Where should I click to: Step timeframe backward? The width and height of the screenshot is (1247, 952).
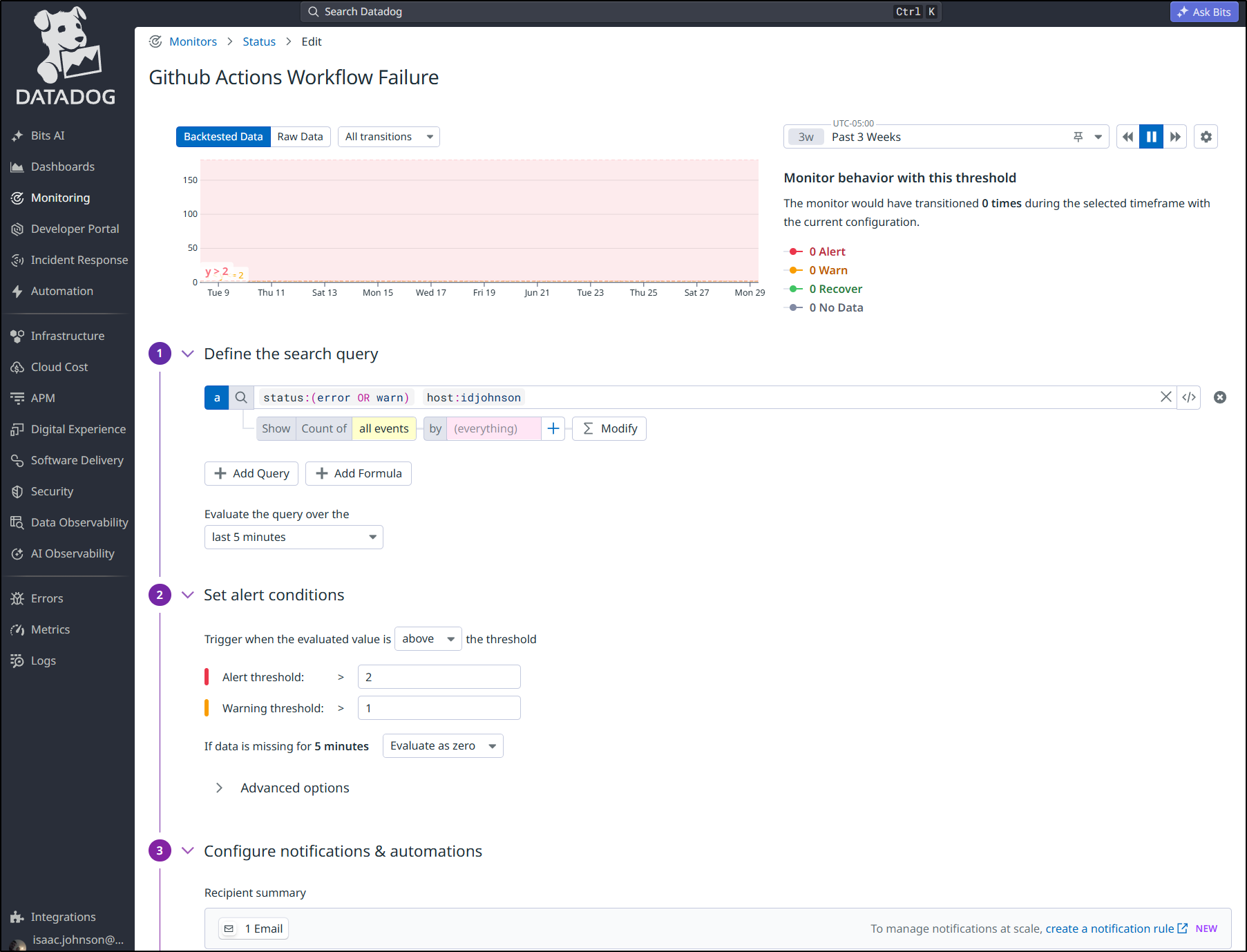click(x=1127, y=137)
